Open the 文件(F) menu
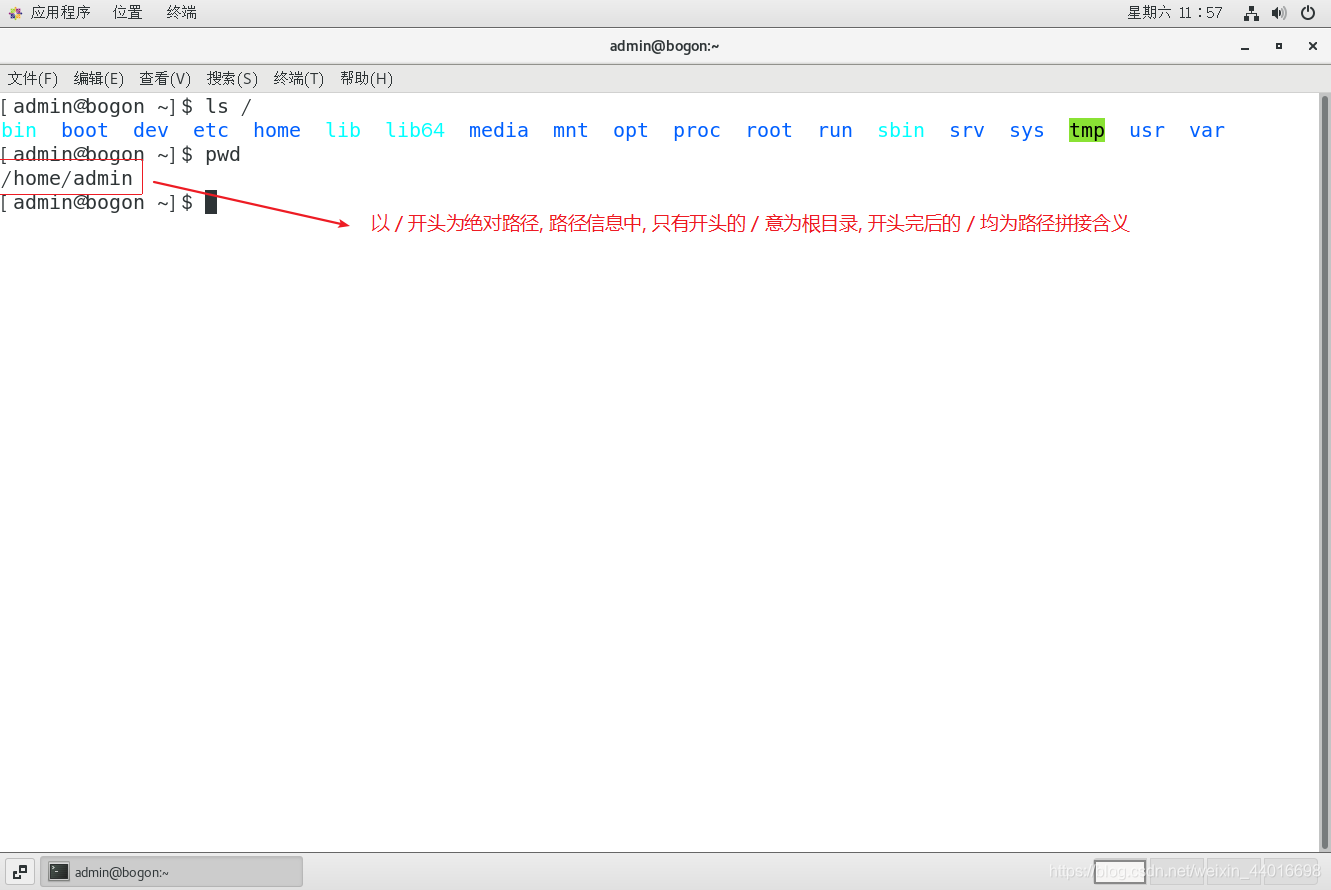 point(33,78)
